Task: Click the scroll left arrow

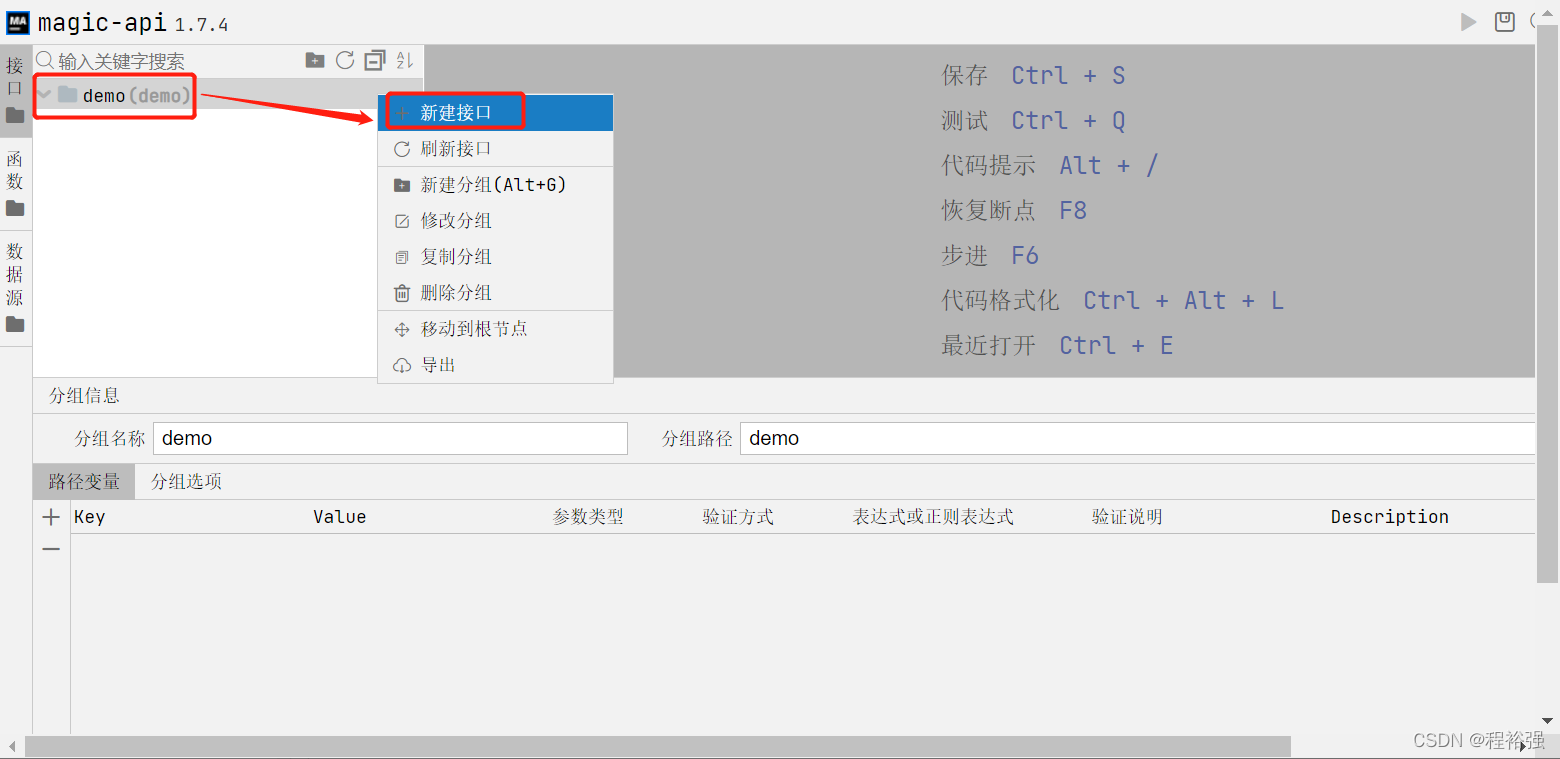Action: tap(12, 746)
